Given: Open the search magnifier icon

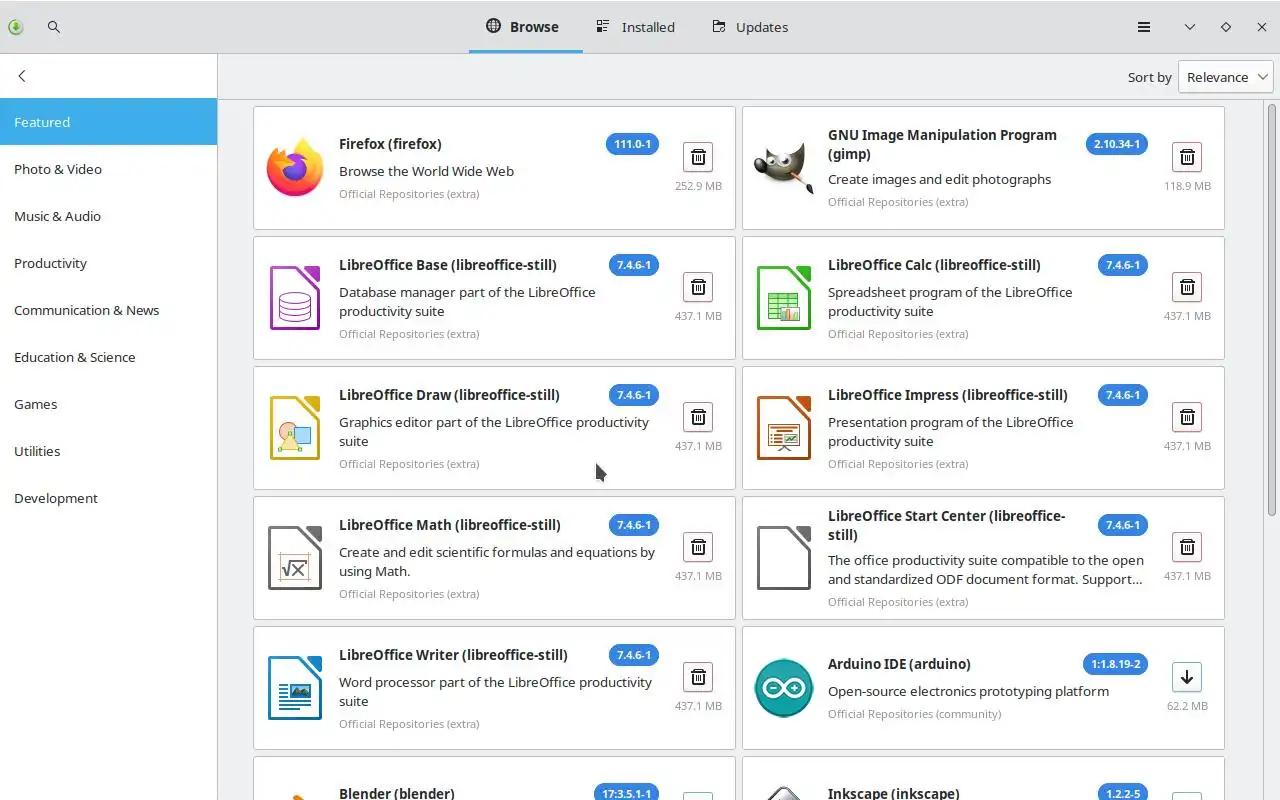Looking at the screenshot, I should [x=54, y=27].
